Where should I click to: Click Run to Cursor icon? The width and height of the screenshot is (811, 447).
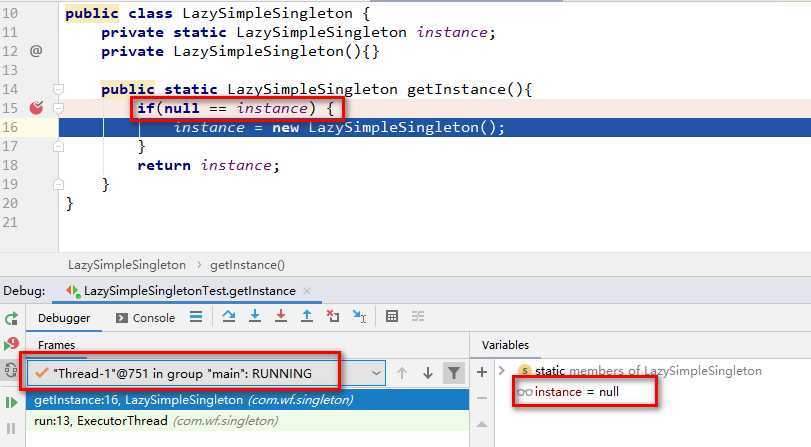click(x=359, y=316)
